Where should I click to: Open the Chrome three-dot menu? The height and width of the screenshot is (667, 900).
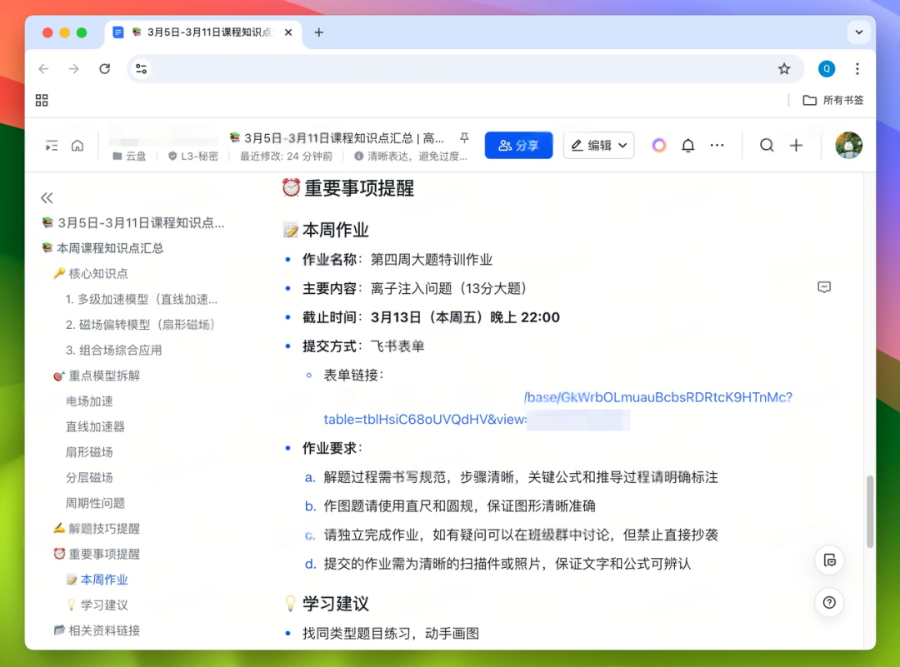pos(857,69)
